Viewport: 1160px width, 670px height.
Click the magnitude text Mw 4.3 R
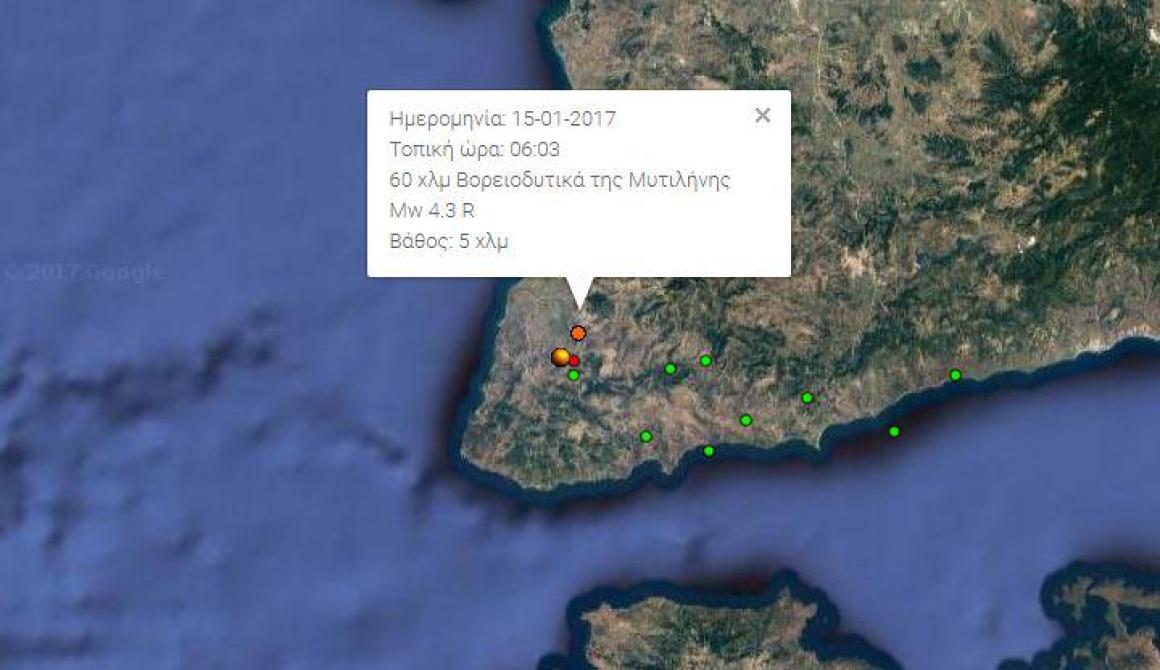coord(432,211)
